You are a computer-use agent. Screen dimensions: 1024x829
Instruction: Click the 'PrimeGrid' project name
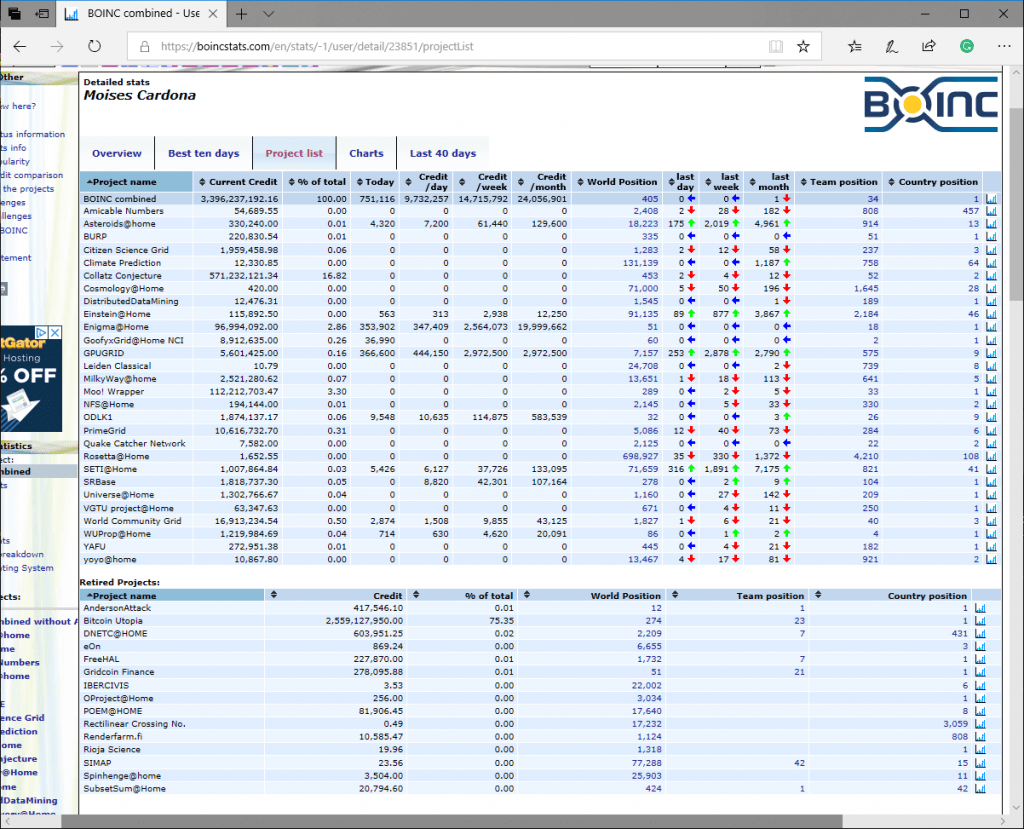tap(104, 431)
